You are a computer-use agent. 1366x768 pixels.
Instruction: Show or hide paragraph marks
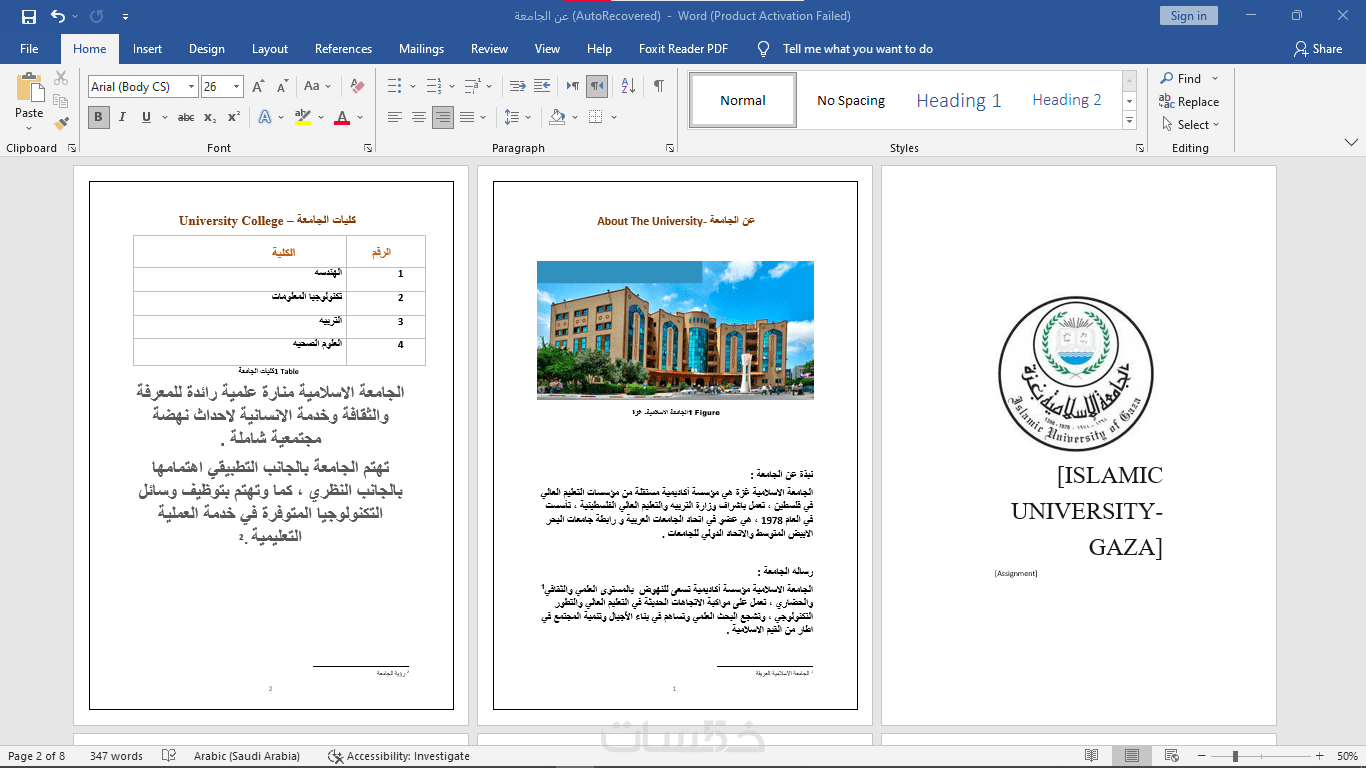point(659,87)
